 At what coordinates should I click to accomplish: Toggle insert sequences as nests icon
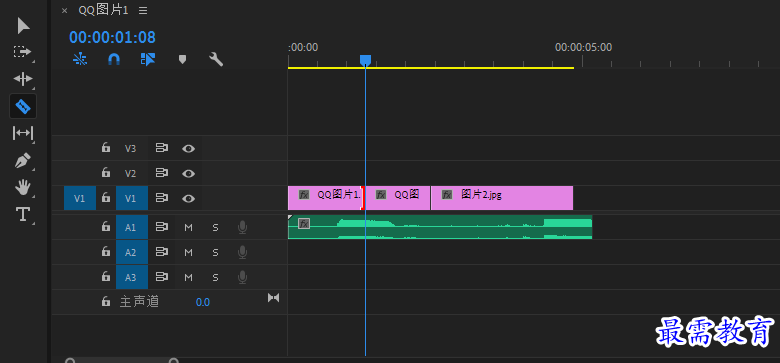coord(80,60)
